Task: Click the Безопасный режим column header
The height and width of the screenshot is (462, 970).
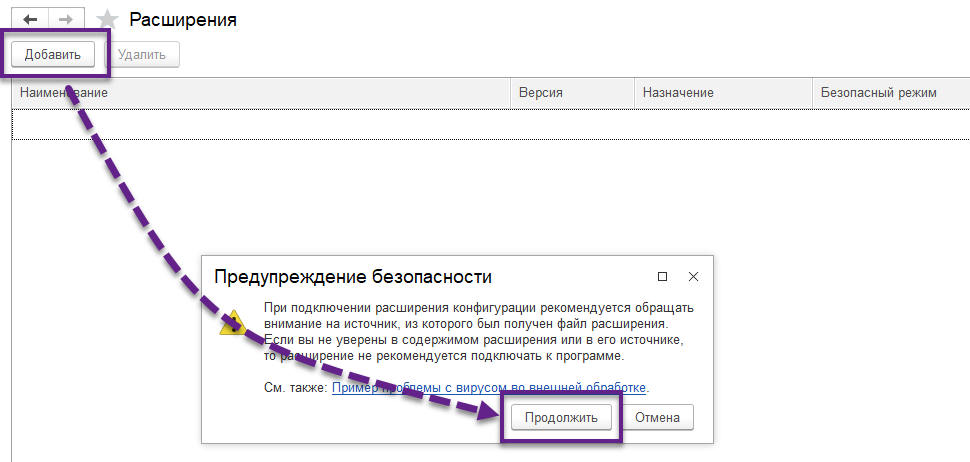Action: click(890, 93)
